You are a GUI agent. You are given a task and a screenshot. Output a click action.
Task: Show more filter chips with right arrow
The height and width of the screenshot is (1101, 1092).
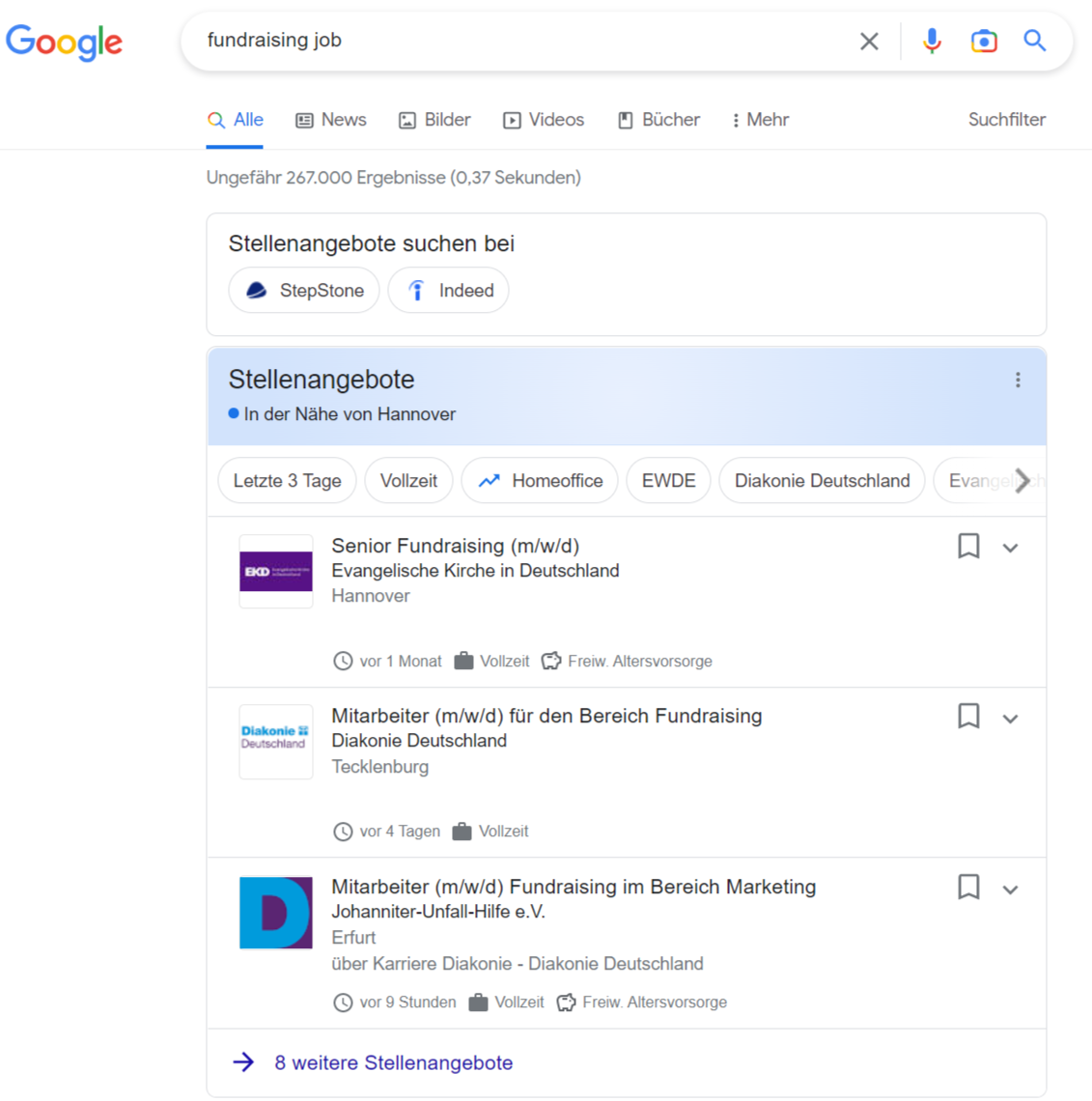1022,480
